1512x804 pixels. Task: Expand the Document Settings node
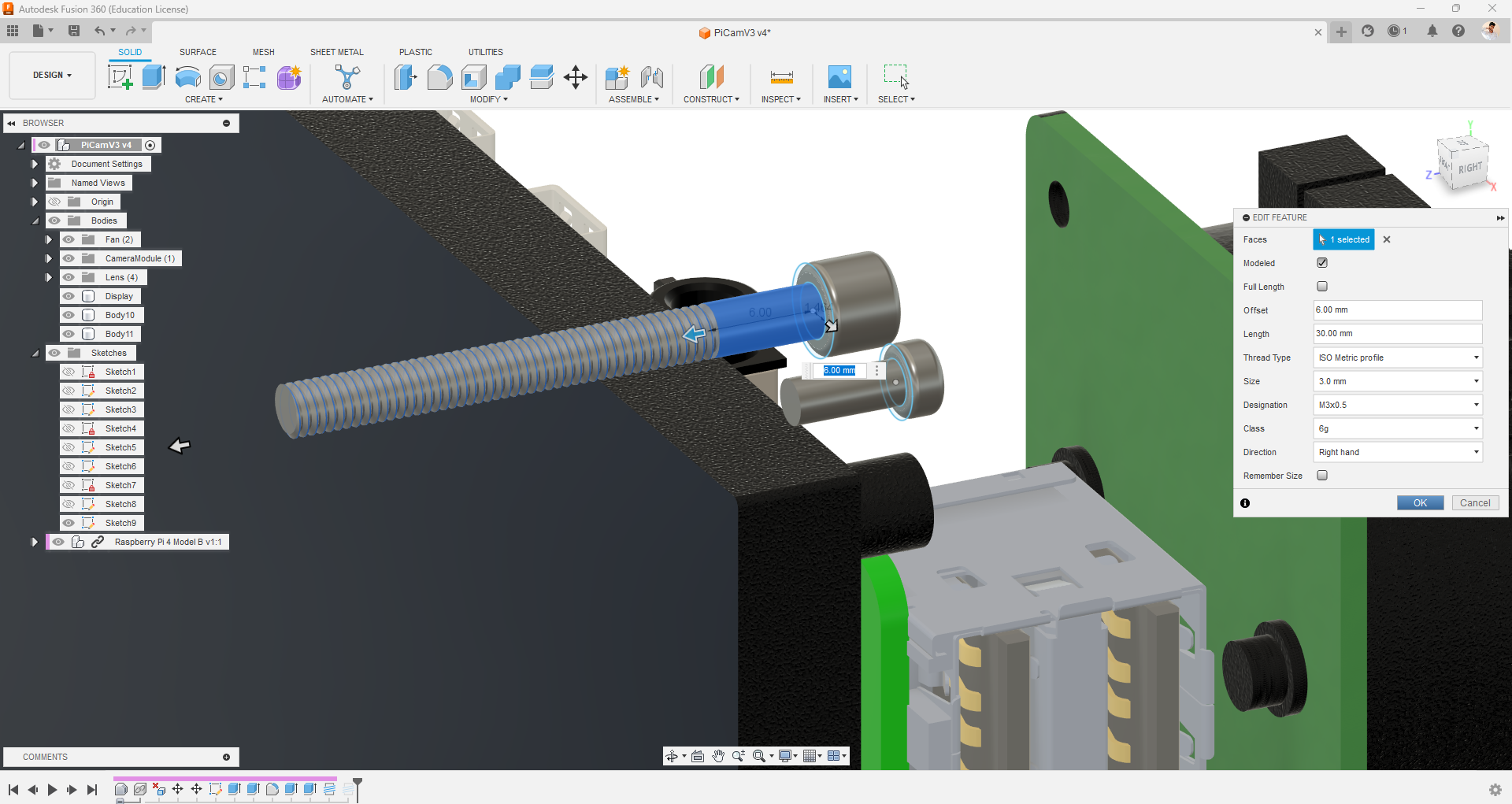click(35, 164)
